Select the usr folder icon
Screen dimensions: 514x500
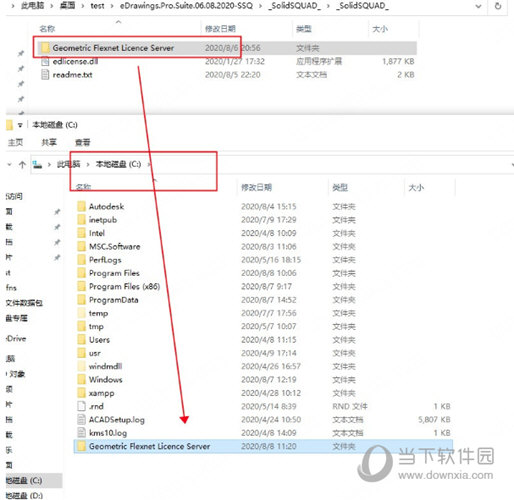(x=81, y=353)
